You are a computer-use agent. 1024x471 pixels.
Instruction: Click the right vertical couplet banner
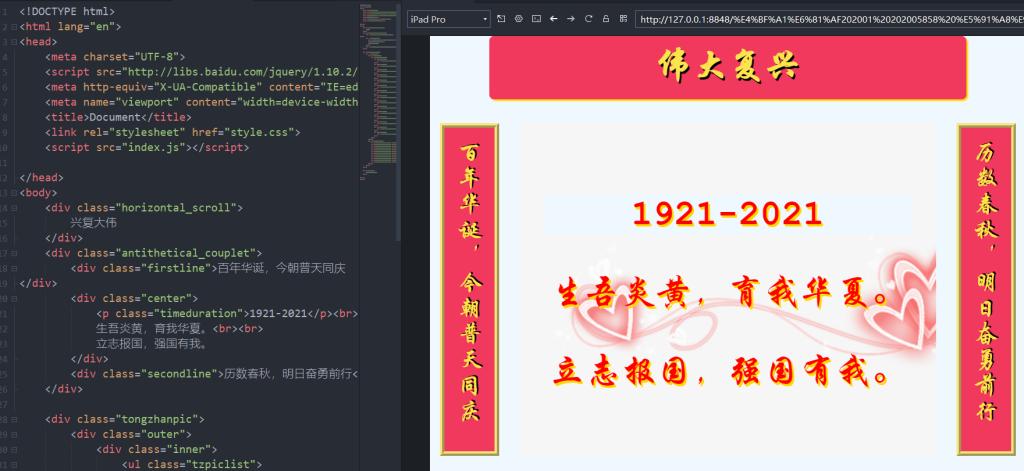pos(986,288)
